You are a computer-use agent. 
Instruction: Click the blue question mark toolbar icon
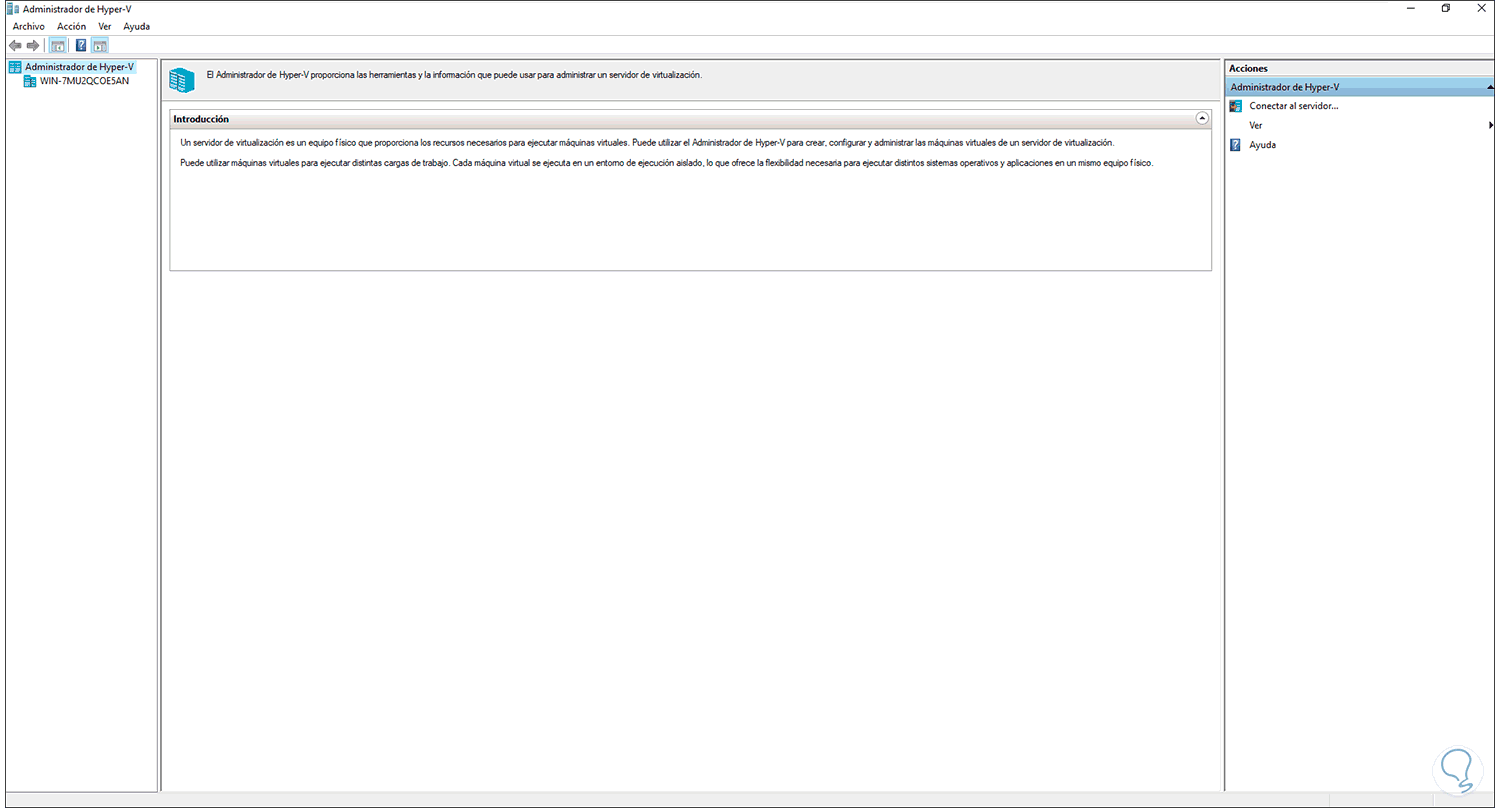[81, 45]
